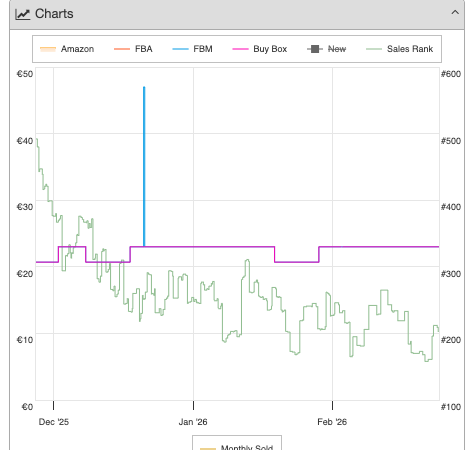The image size is (474, 450).
Task: Click the €30 price axis label
Action: tap(25, 207)
